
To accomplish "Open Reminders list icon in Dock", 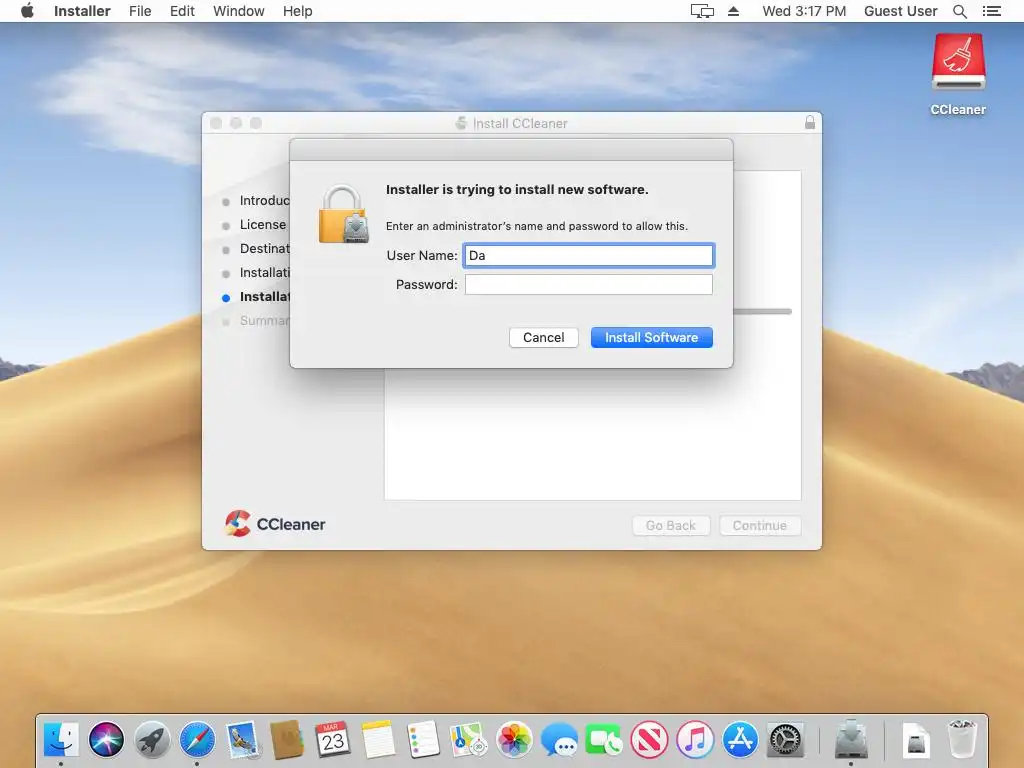I will click(x=423, y=740).
